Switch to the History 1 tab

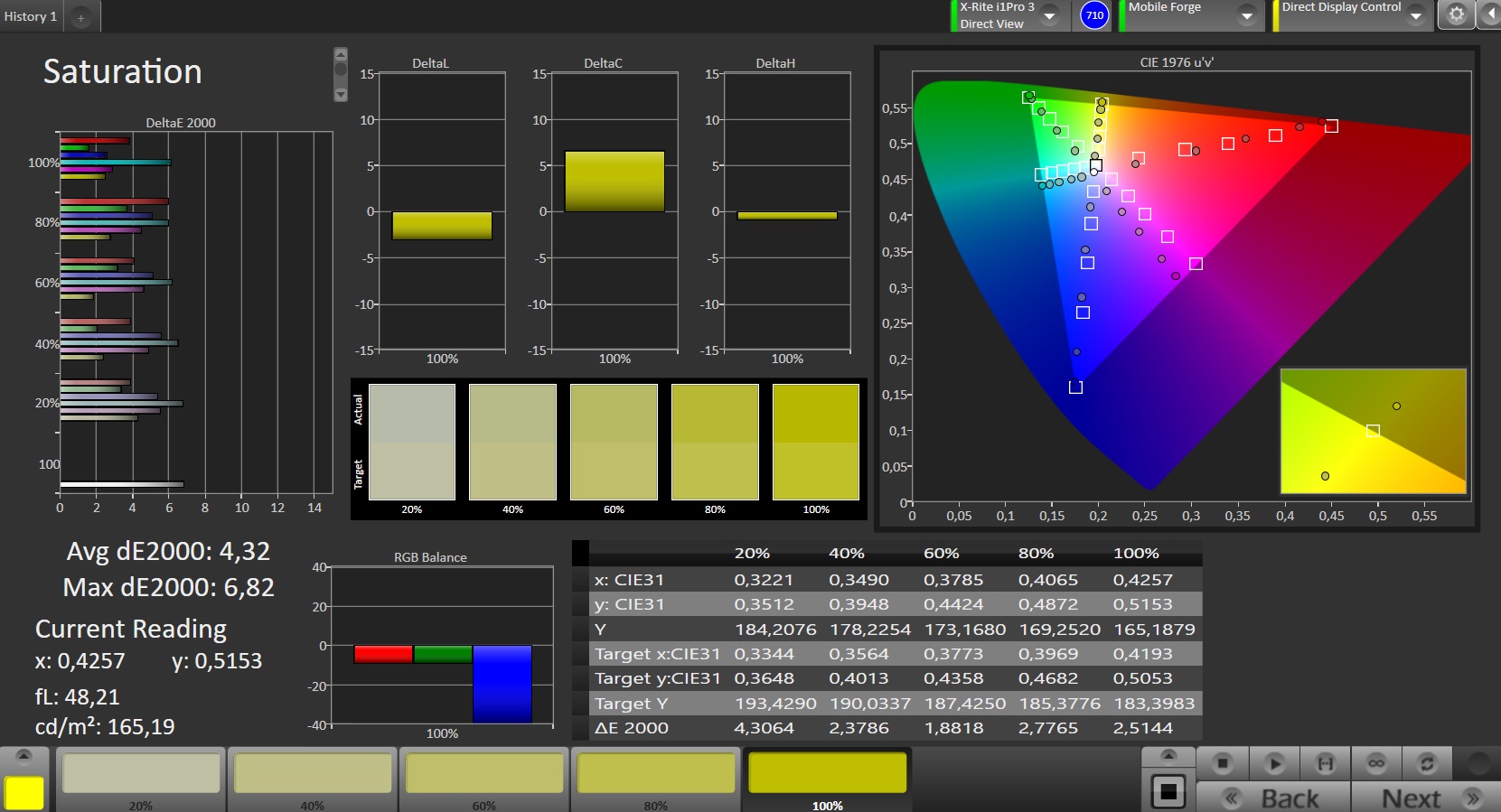point(31,16)
